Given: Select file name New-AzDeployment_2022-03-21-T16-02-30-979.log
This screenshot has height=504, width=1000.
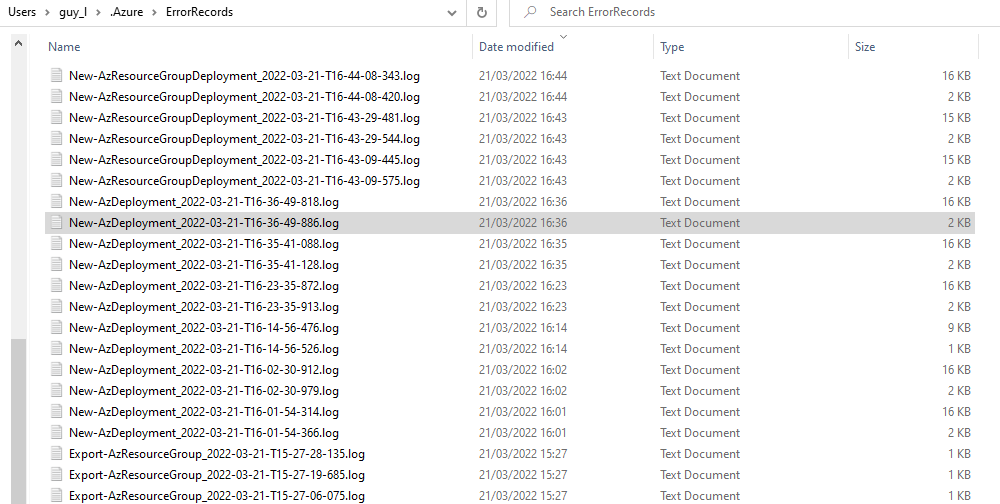Looking at the screenshot, I should point(204,391).
